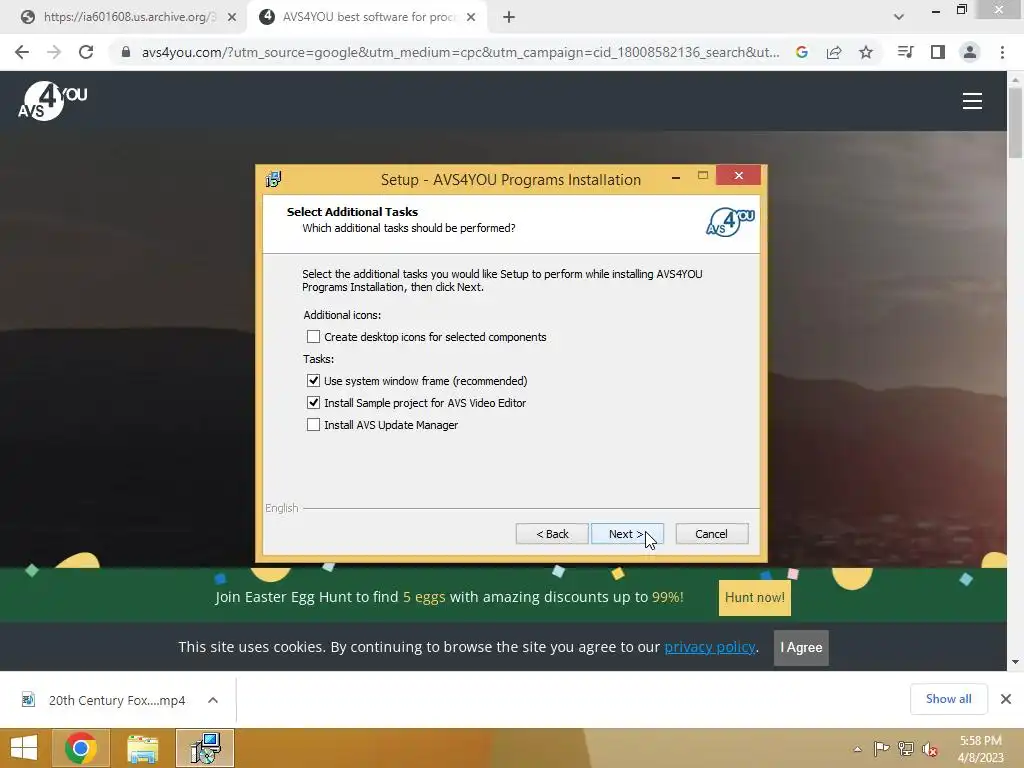
Task: Click the taskbar clock showing 5:58 PM
Action: [x=980, y=749]
